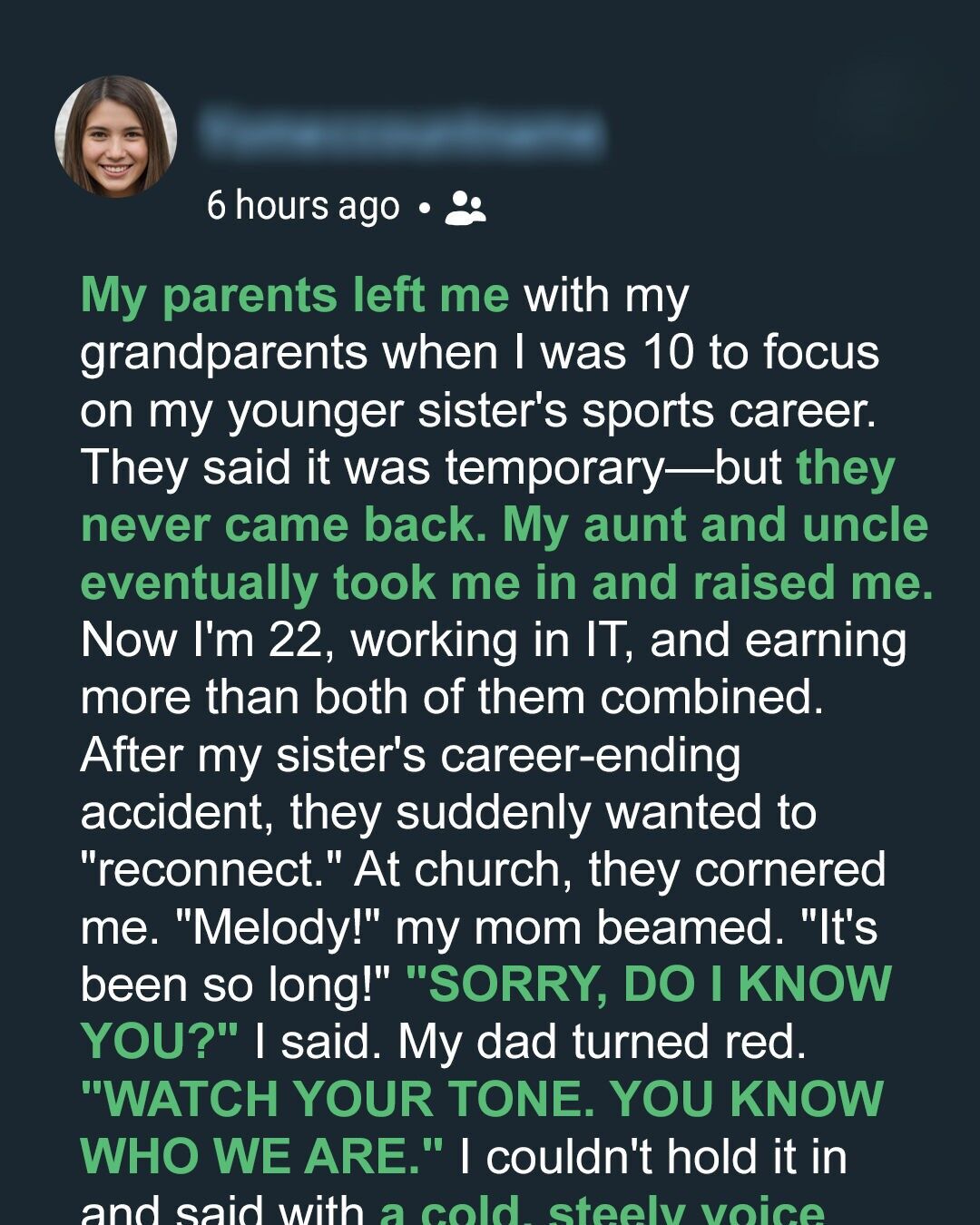Screen dimensions: 980x1225
Task: Click 'Now I'm 22, working in IT'
Action: pos(352,640)
